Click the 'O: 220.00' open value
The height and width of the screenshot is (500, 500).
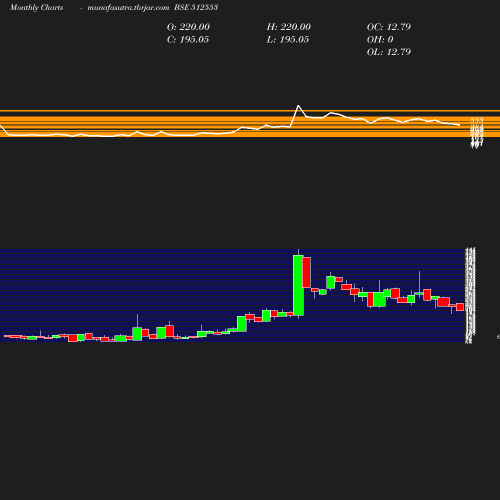point(188,27)
